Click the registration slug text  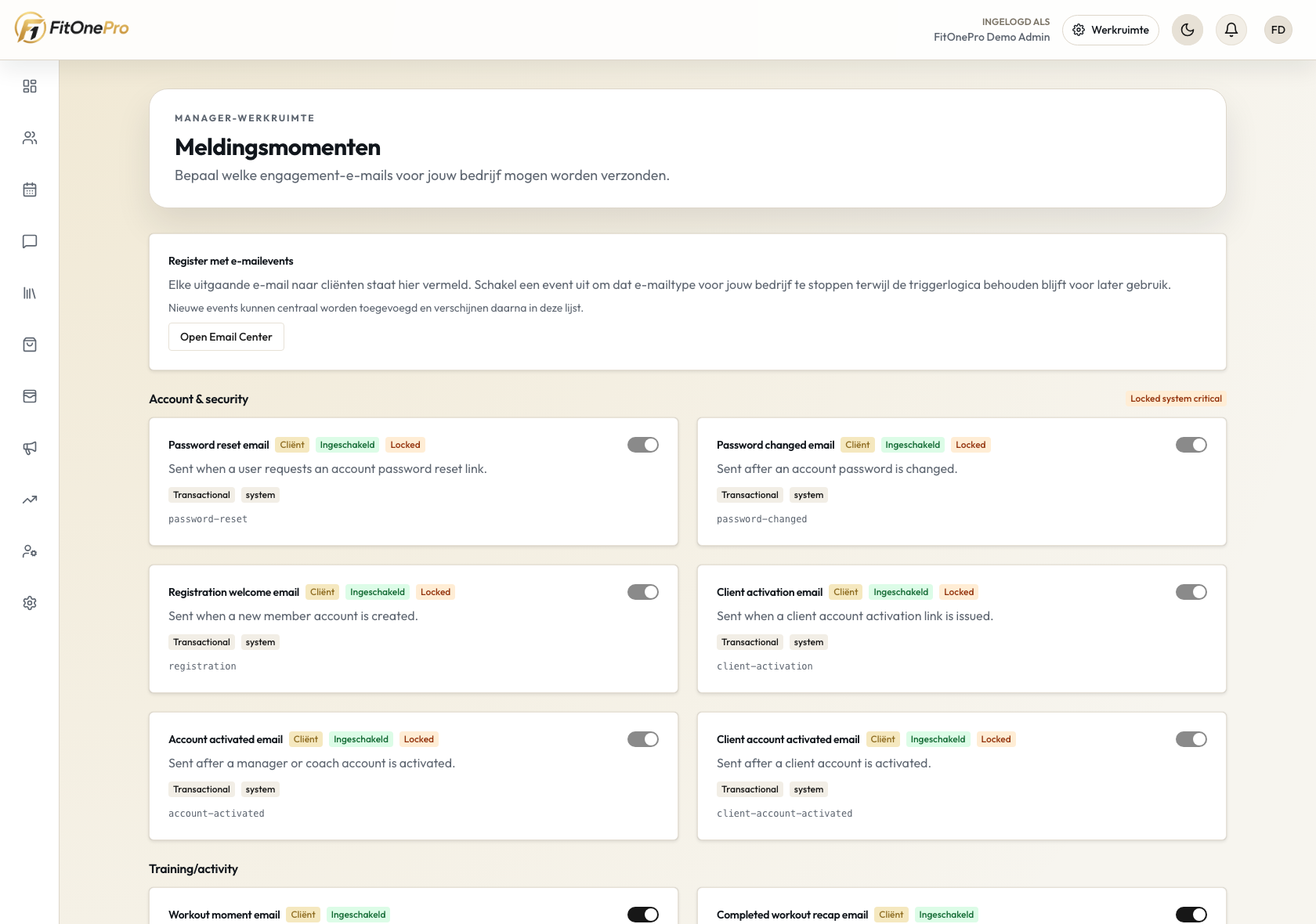[202, 666]
